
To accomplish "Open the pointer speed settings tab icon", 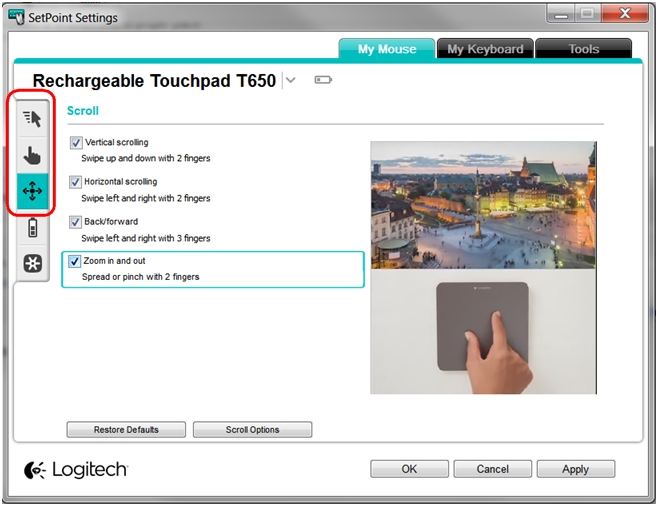I will click(x=32, y=119).
